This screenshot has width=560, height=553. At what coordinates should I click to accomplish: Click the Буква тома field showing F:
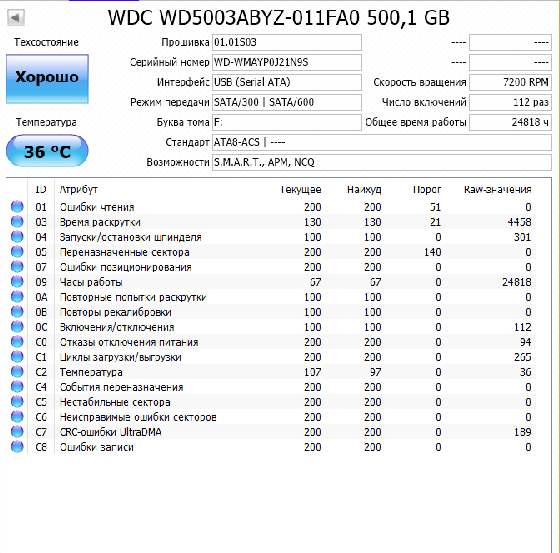(287, 123)
